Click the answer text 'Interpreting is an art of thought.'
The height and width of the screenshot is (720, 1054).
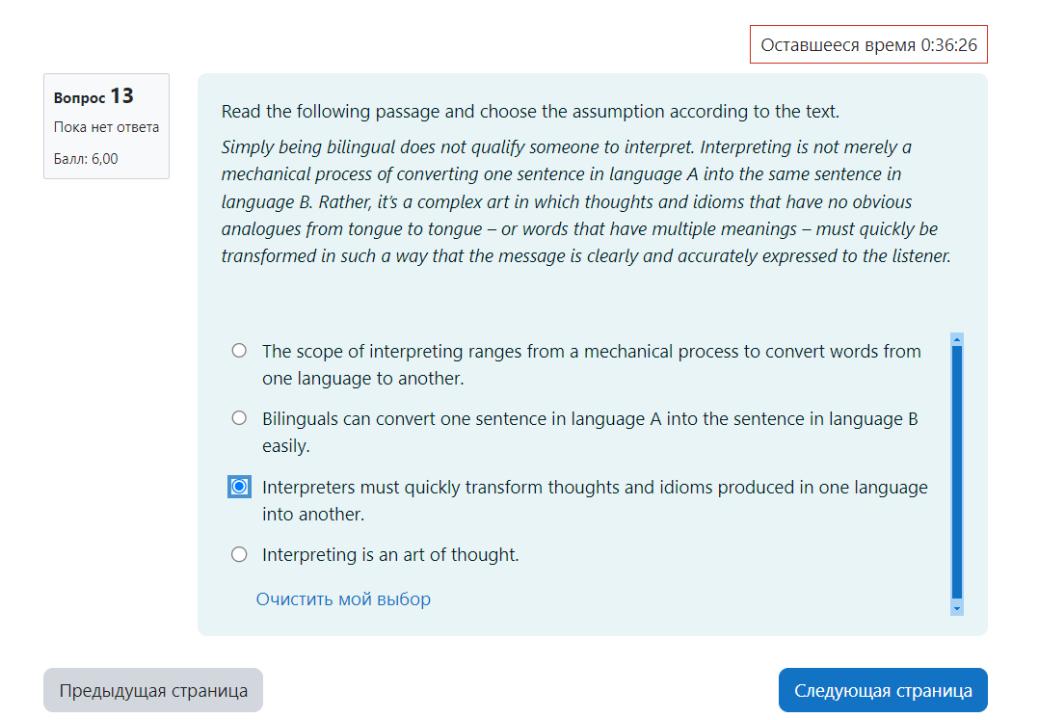pos(391,555)
